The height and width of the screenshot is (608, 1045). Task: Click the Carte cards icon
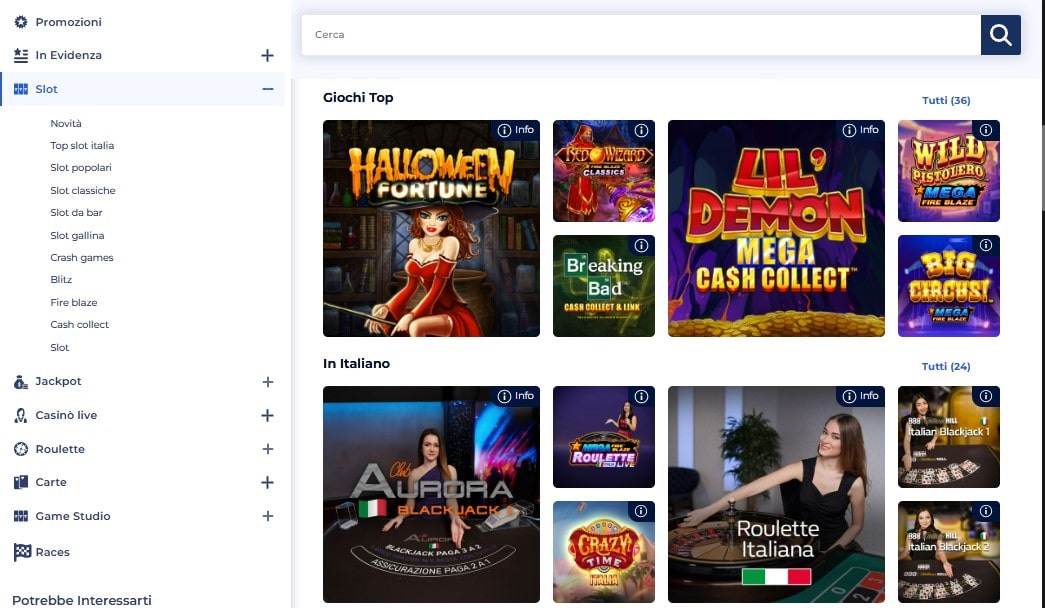coord(21,482)
